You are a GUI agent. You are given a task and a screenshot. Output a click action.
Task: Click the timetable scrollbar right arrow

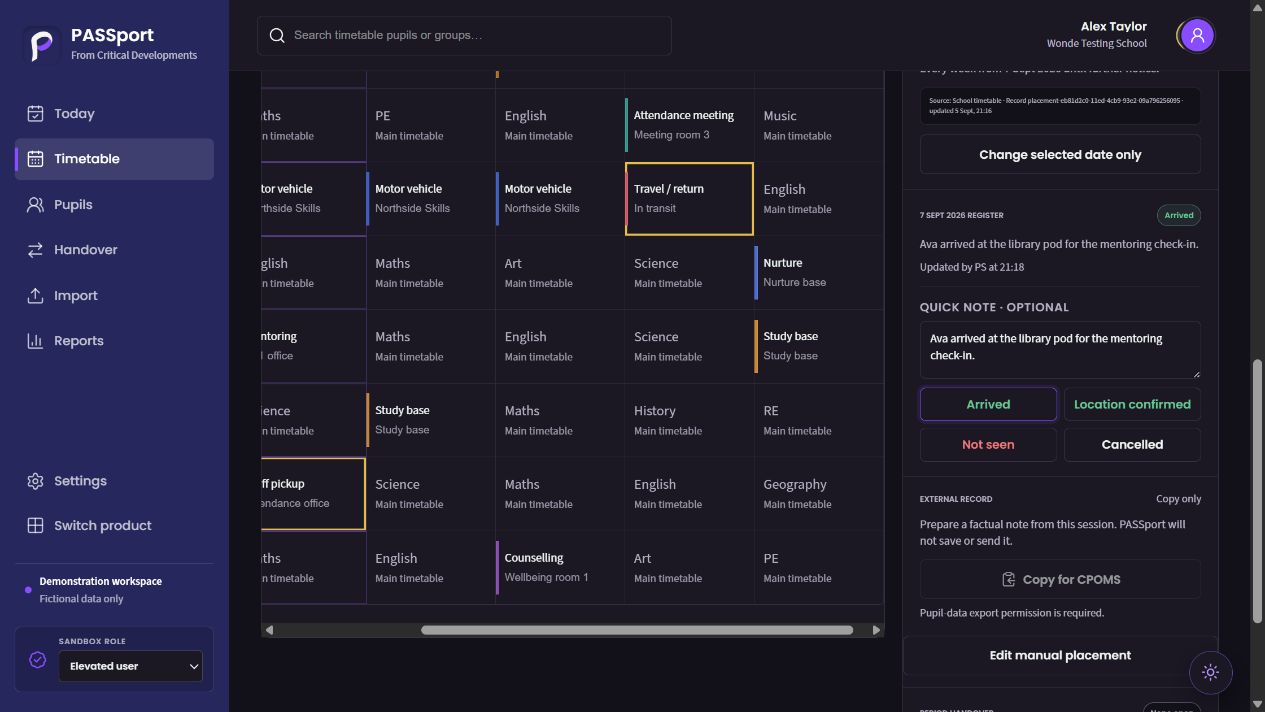[876, 630]
